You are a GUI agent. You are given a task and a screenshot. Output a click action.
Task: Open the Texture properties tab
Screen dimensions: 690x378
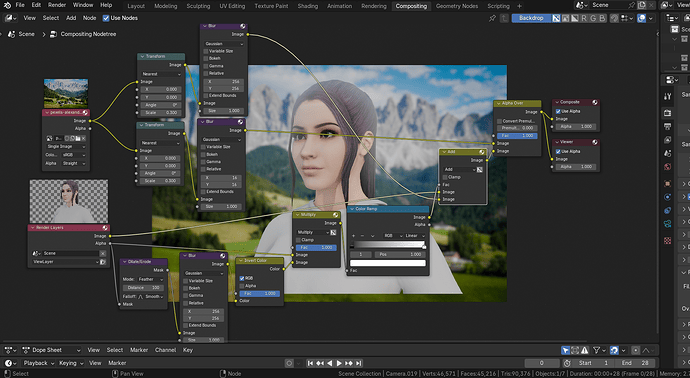(x=668, y=241)
